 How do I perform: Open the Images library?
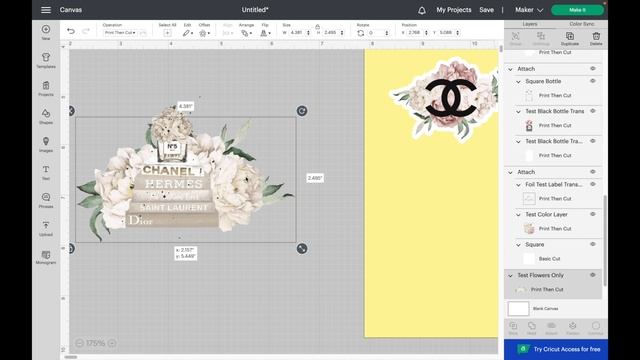tap(46, 144)
